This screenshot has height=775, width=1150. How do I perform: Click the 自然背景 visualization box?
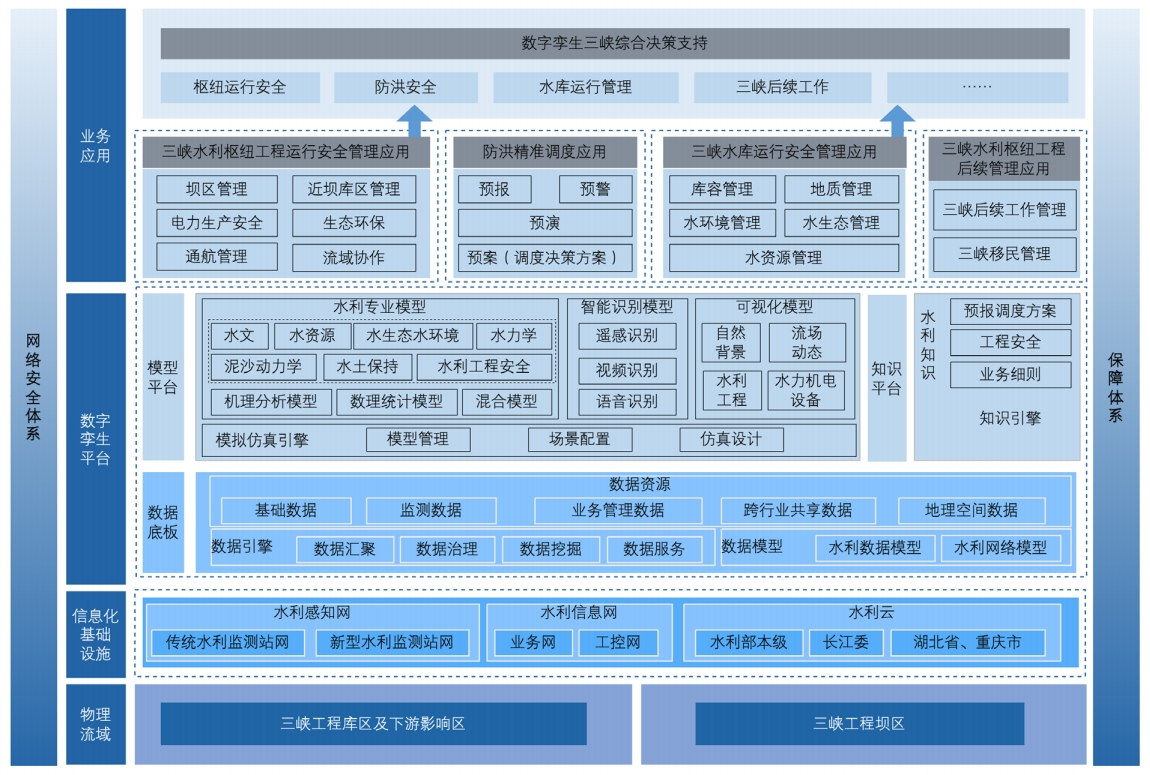(x=731, y=342)
